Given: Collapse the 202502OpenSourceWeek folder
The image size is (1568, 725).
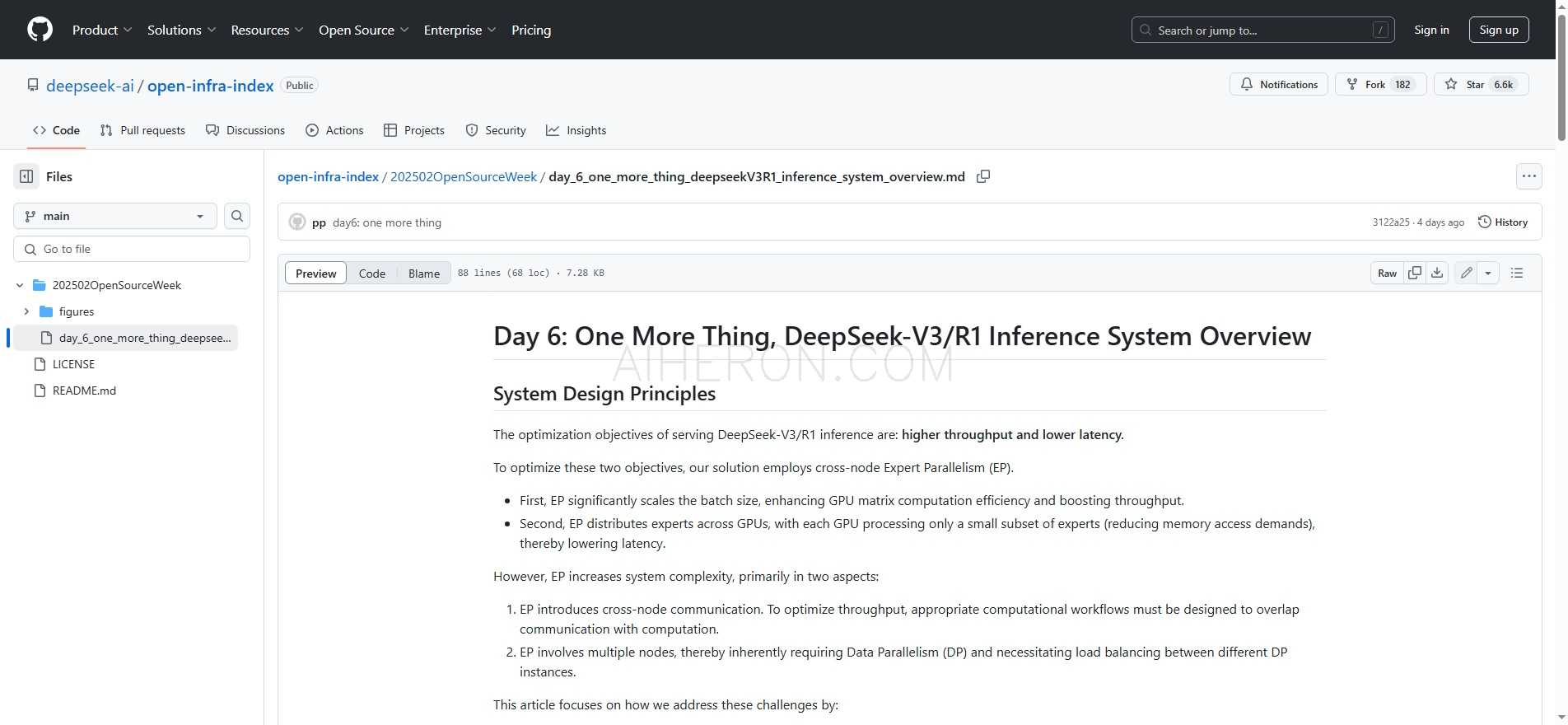Looking at the screenshot, I should tap(20, 285).
